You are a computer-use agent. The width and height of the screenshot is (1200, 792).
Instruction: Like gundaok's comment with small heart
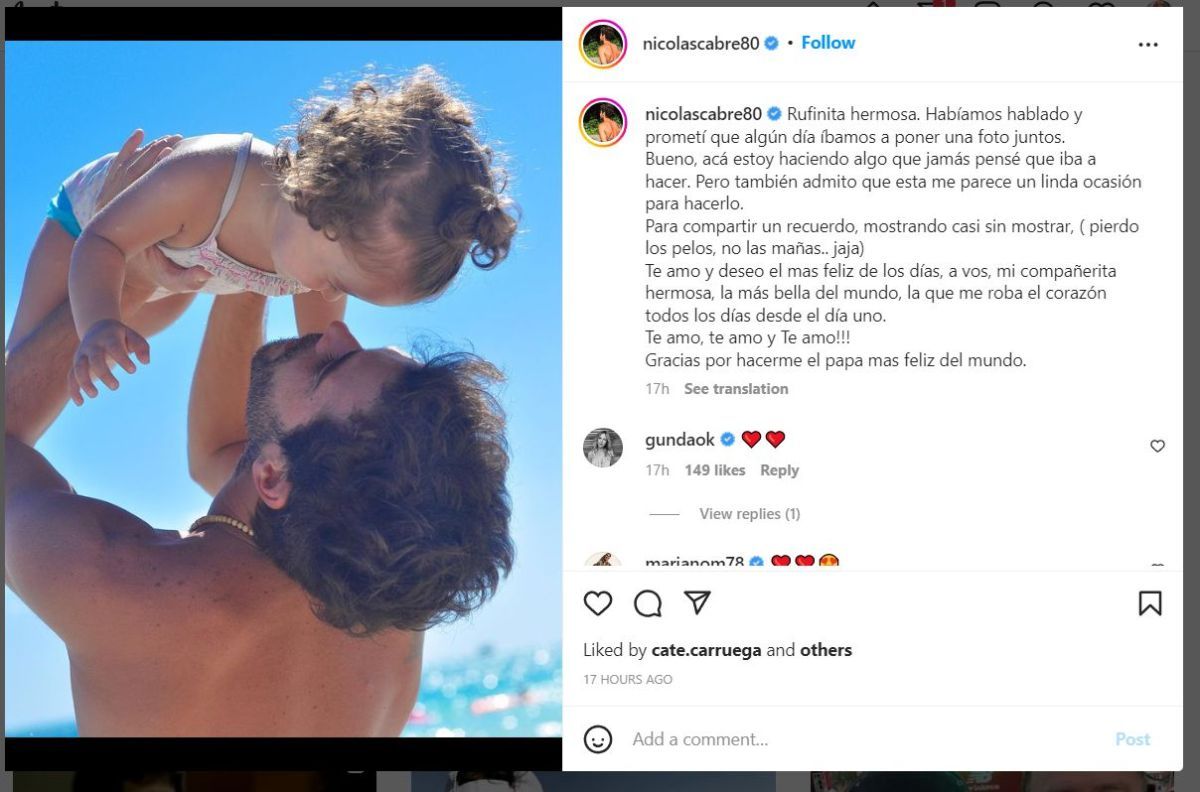(1157, 446)
